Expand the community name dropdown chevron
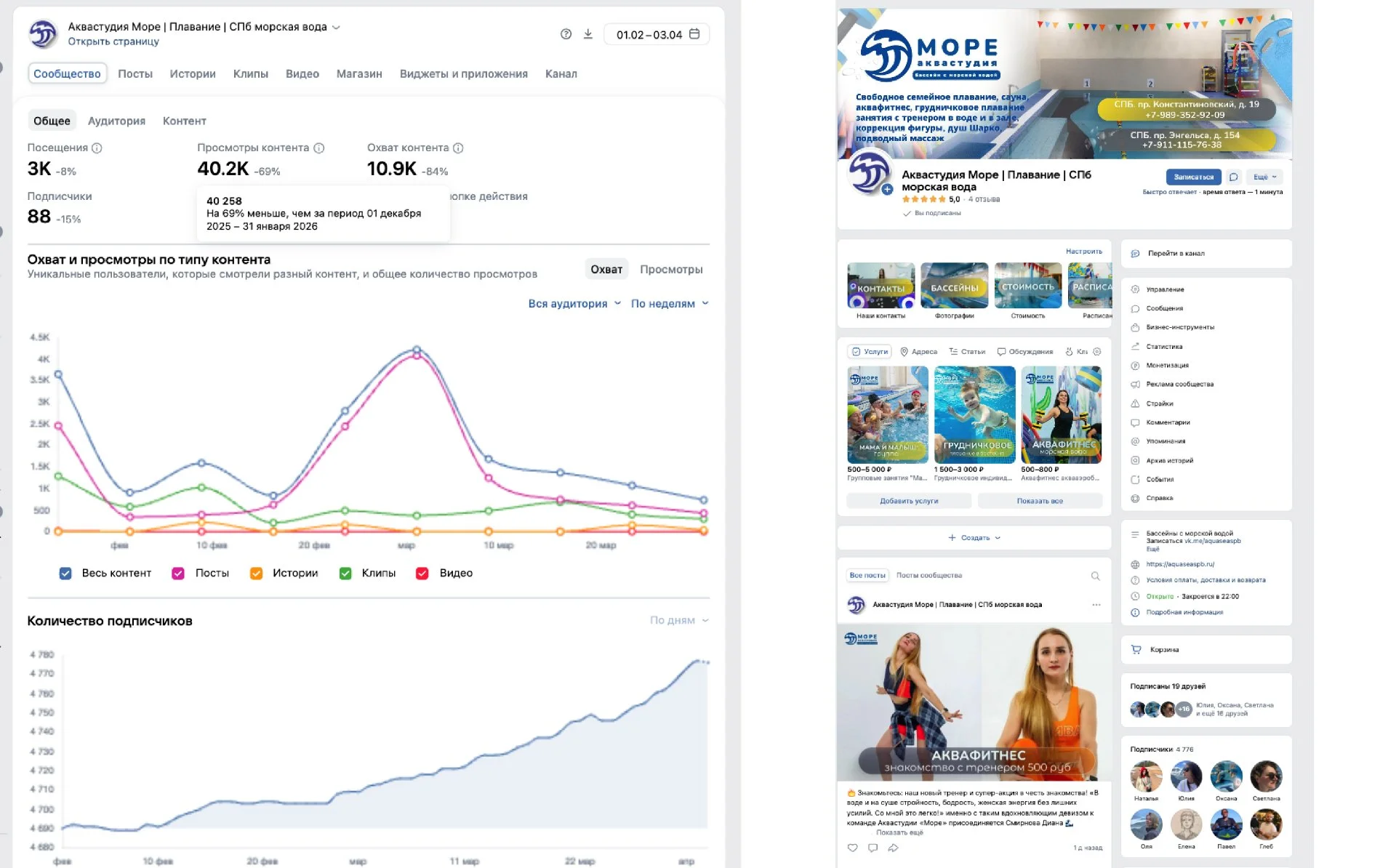Viewport: 1396px width, 868px height. click(x=336, y=28)
